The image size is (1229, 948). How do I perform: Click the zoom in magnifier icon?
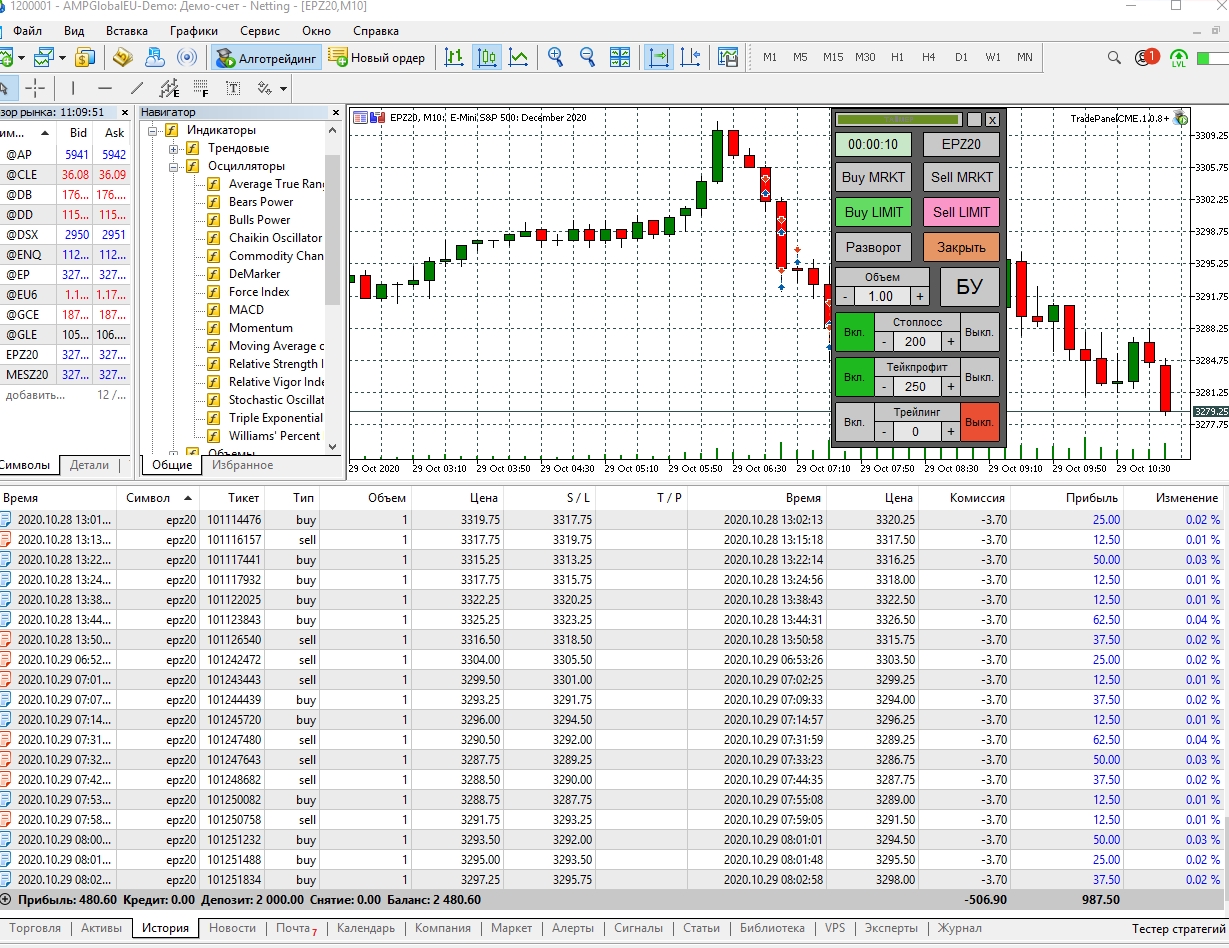tap(555, 58)
